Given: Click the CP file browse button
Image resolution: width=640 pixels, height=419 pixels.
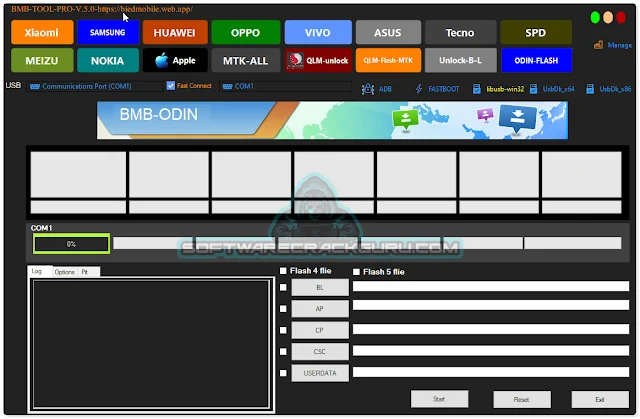Looking at the screenshot, I should click(320, 330).
